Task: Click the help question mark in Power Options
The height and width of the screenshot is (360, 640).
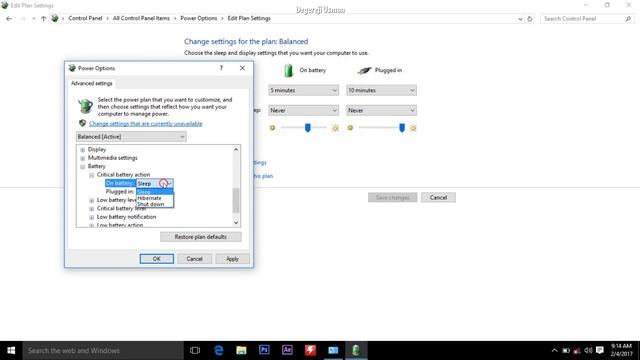Action: tap(221, 68)
